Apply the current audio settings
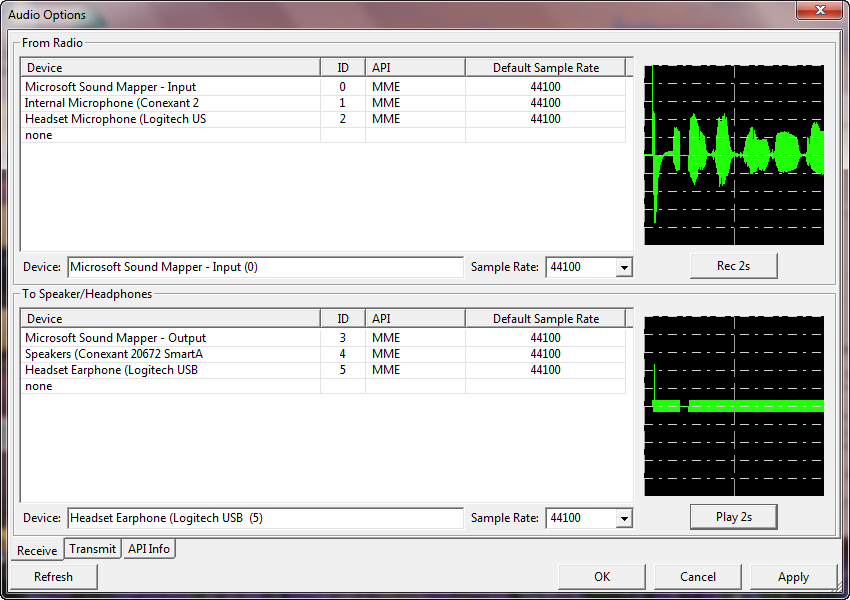This screenshot has width=850, height=600. pyautogui.click(x=793, y=576)
